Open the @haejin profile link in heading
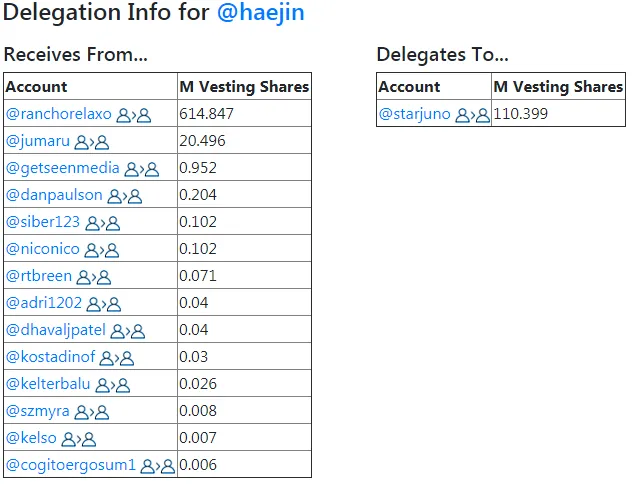 click(x=260, y=12)
